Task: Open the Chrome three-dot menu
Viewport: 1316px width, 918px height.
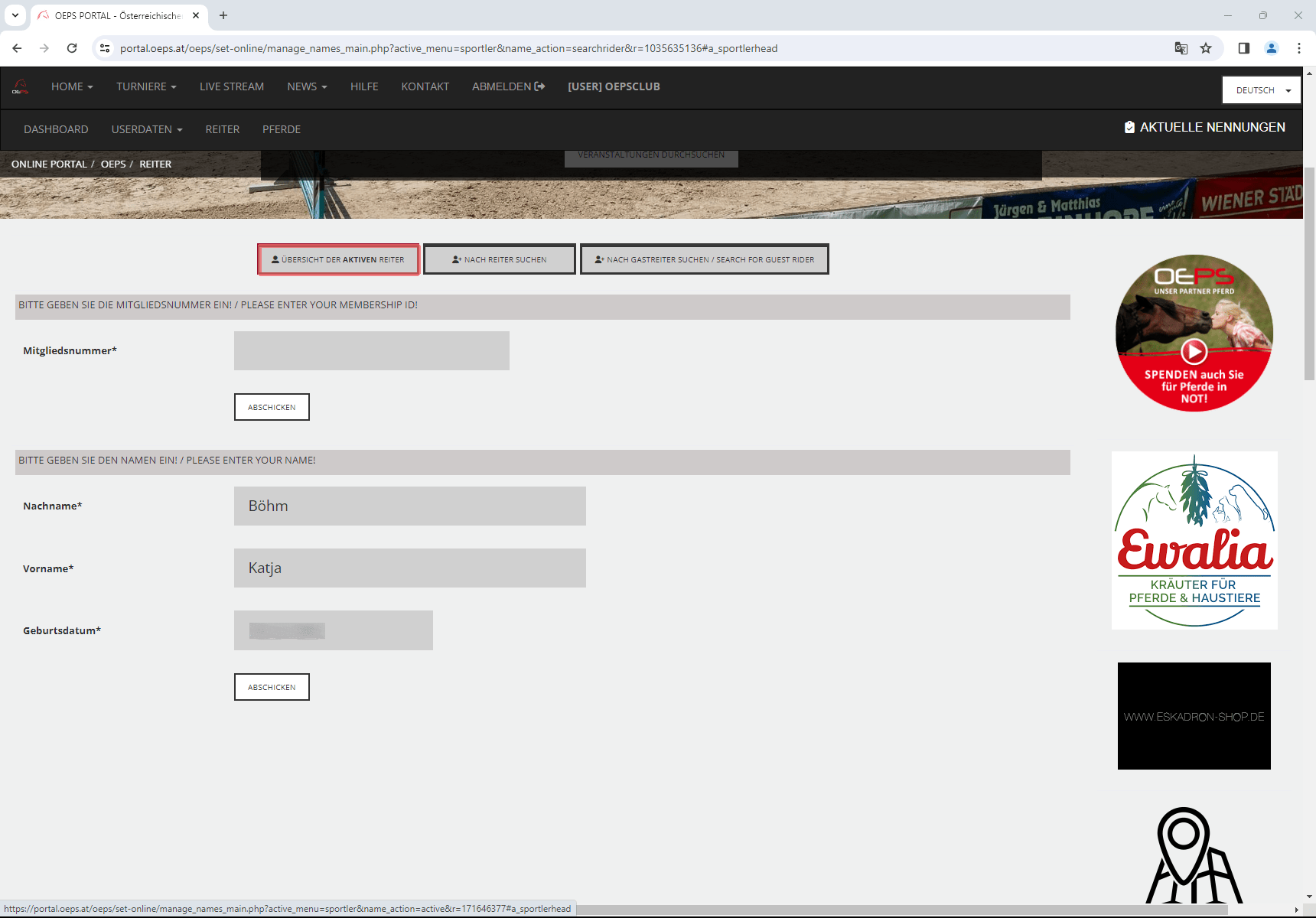Action: [1299, 48]
